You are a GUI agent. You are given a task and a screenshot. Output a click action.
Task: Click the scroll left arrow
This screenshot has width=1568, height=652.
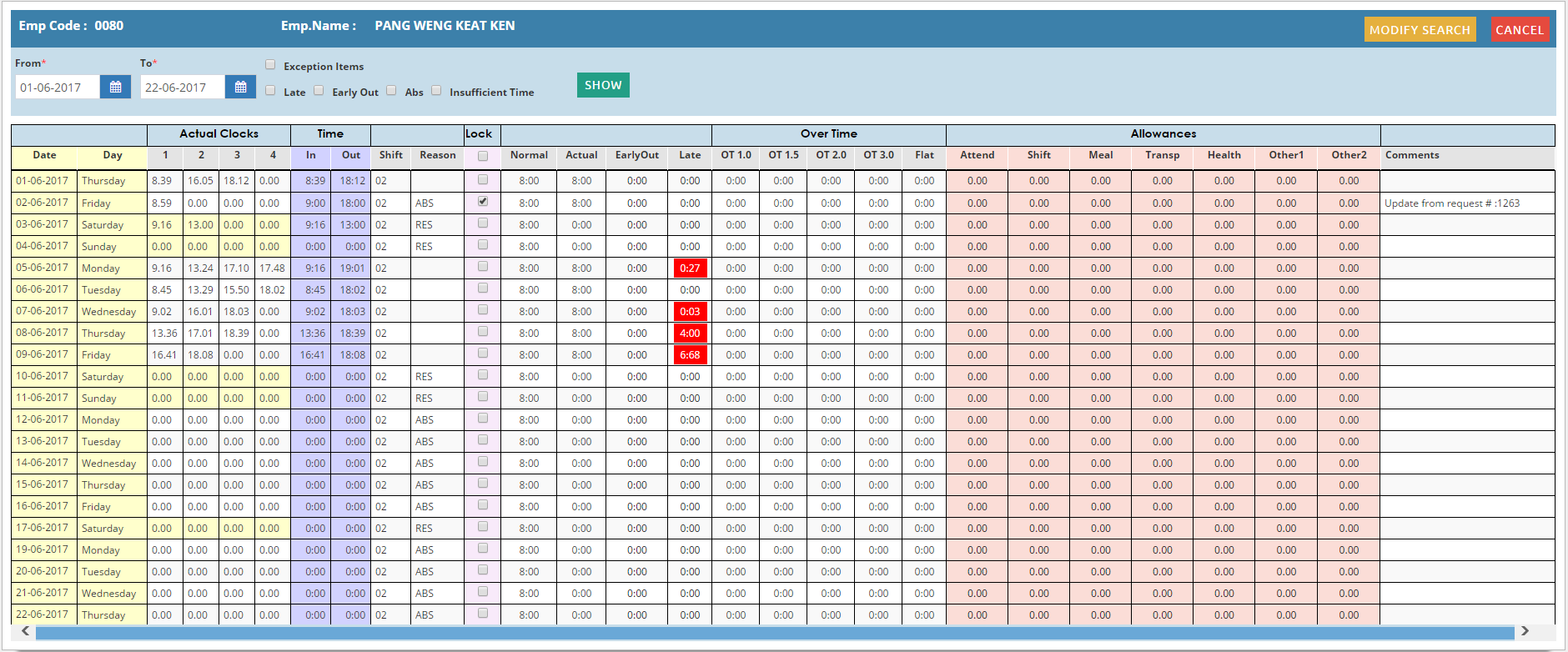[x=25, y=631]
